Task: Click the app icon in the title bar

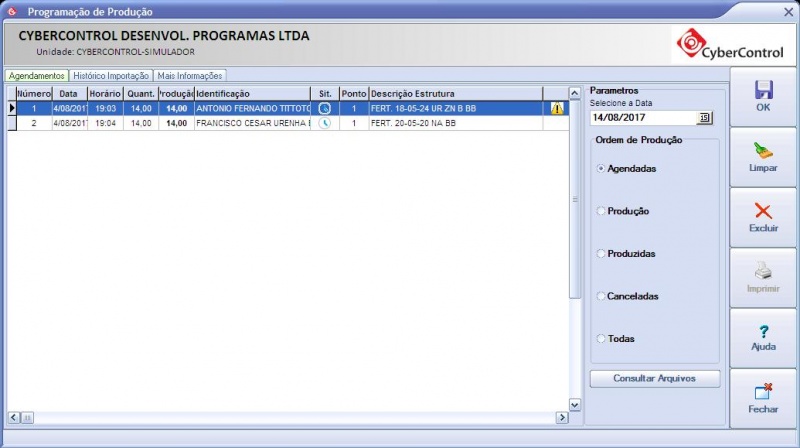Action: click(12, 11)
